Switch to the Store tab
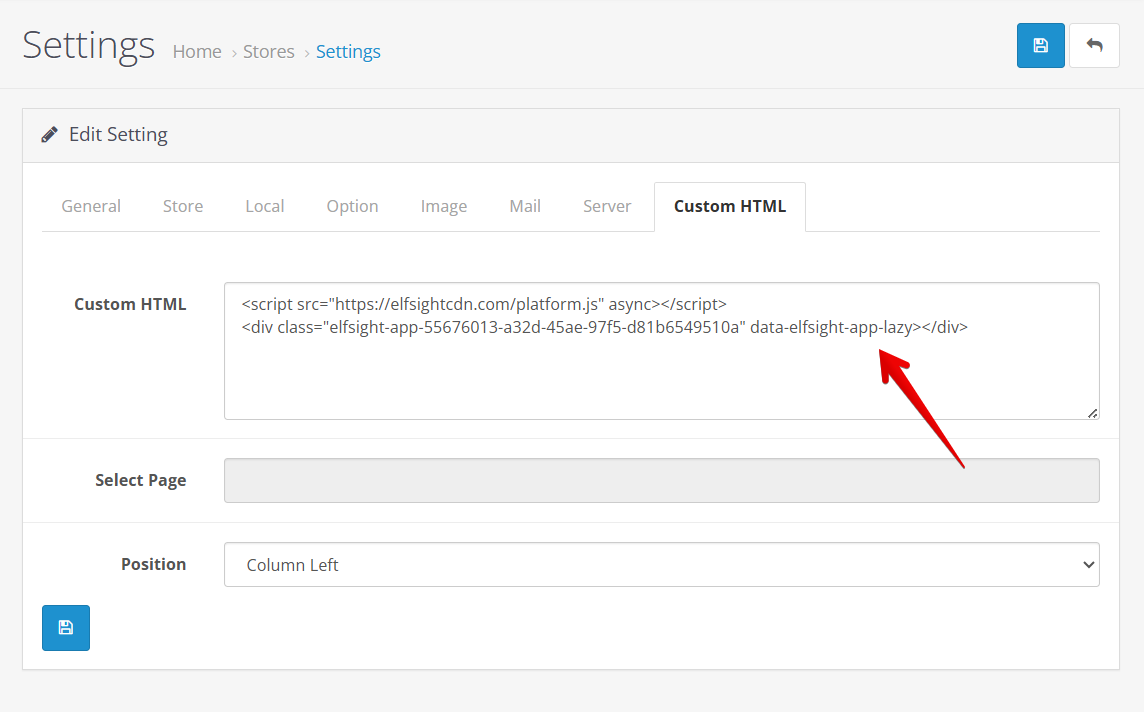Viewport: 1144px width, 712px height. [183, 206]
